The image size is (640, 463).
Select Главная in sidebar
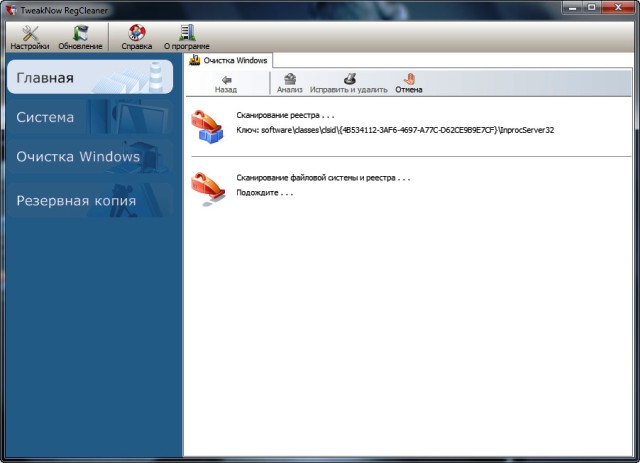coord(90,77)
